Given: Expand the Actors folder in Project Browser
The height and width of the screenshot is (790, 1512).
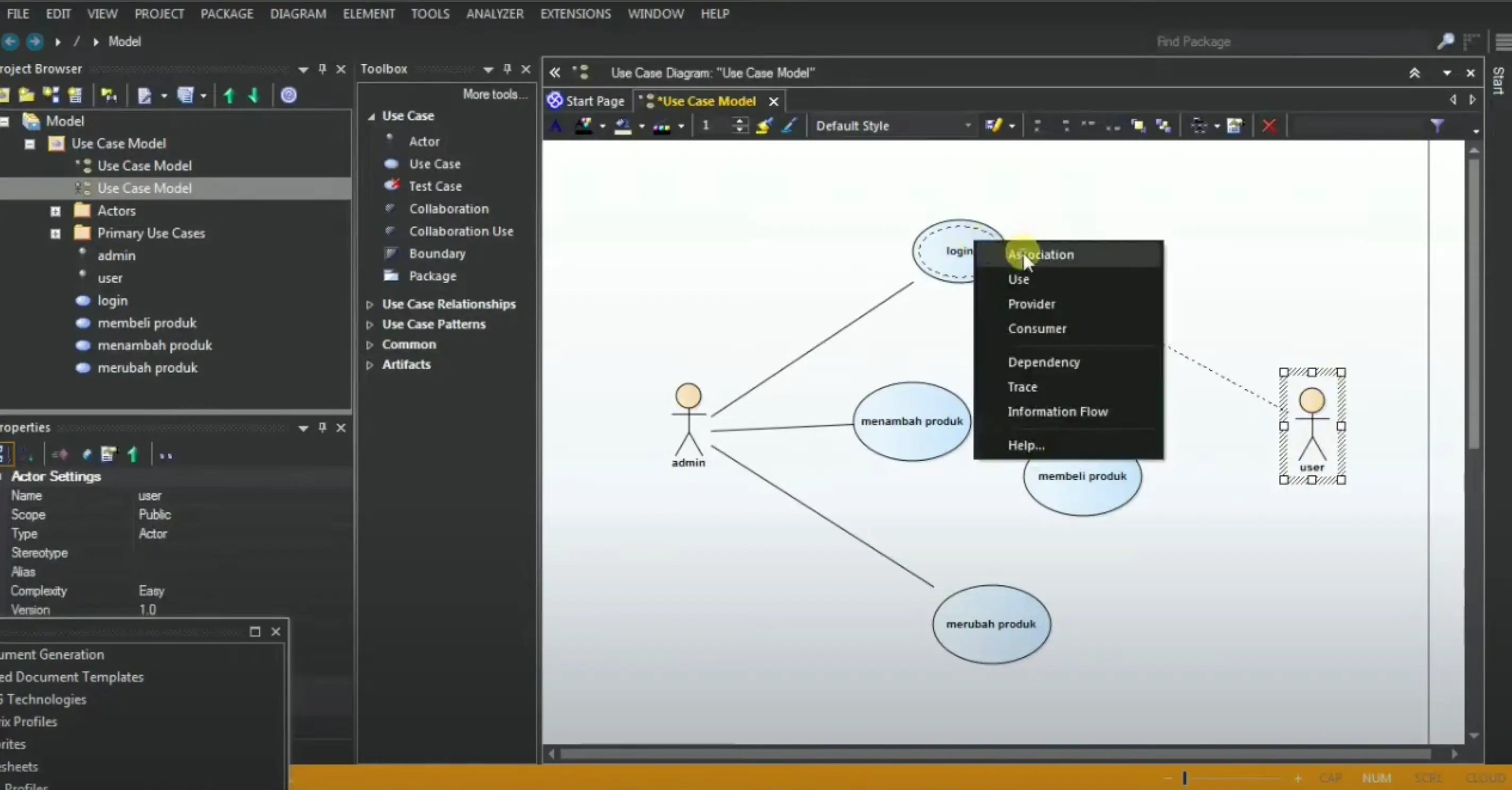Looking at the screenshot, I should (x=55, y=211).
